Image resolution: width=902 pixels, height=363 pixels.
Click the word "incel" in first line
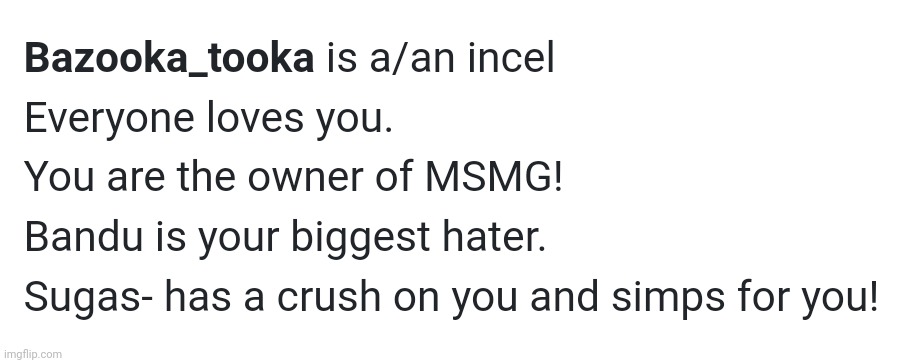click(x=511, y=58)
